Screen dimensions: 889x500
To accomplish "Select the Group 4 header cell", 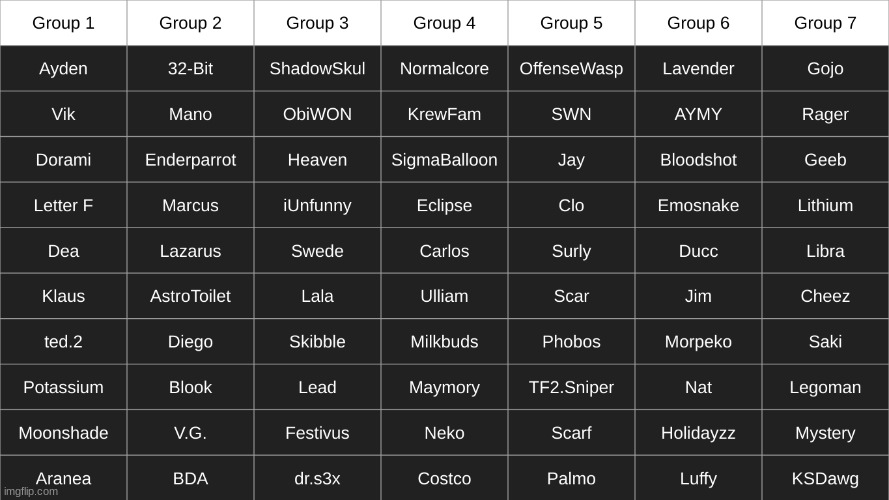I will 444,23.
